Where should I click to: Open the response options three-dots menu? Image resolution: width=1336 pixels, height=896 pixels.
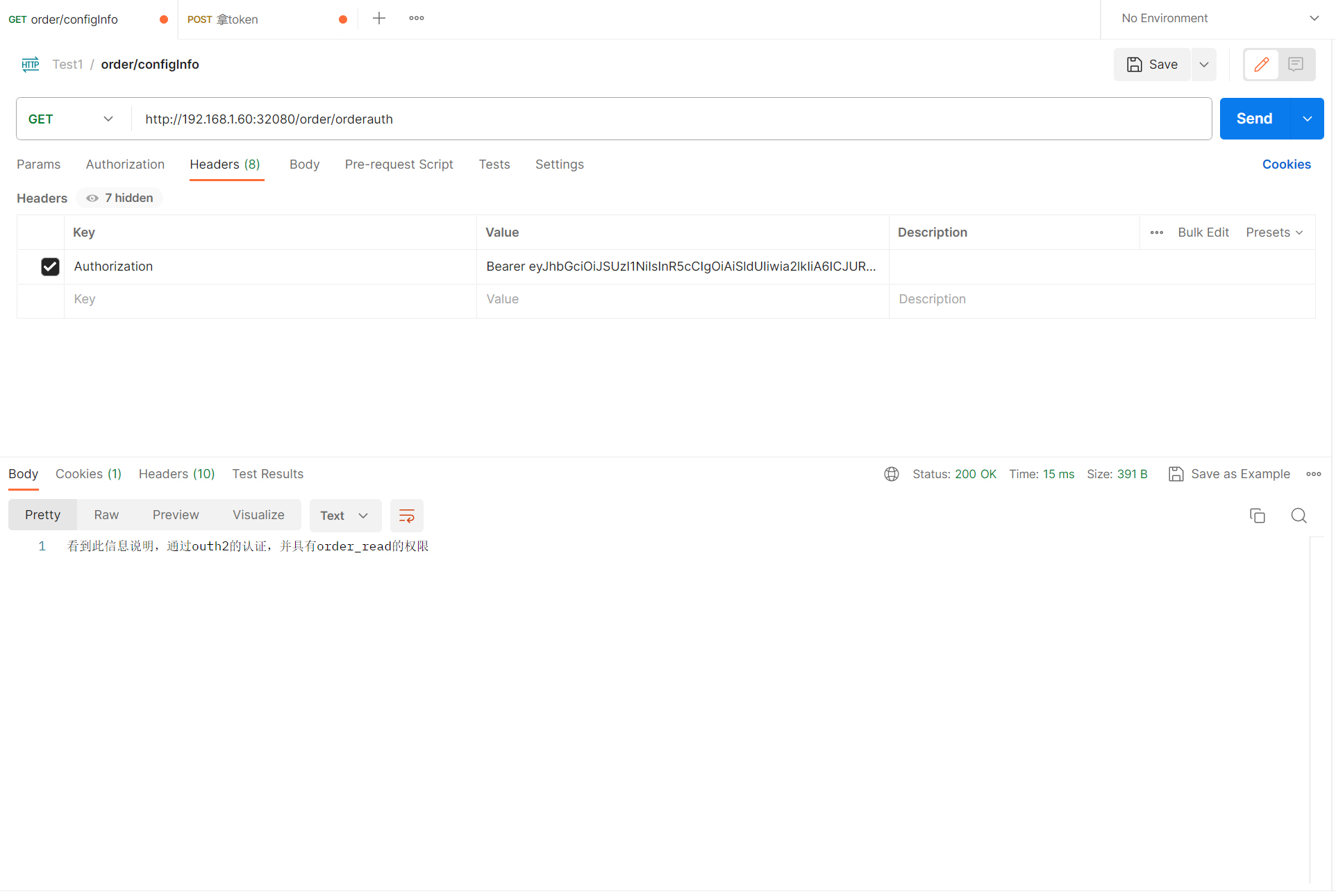pyautogui.click(x=1313, y=474)
